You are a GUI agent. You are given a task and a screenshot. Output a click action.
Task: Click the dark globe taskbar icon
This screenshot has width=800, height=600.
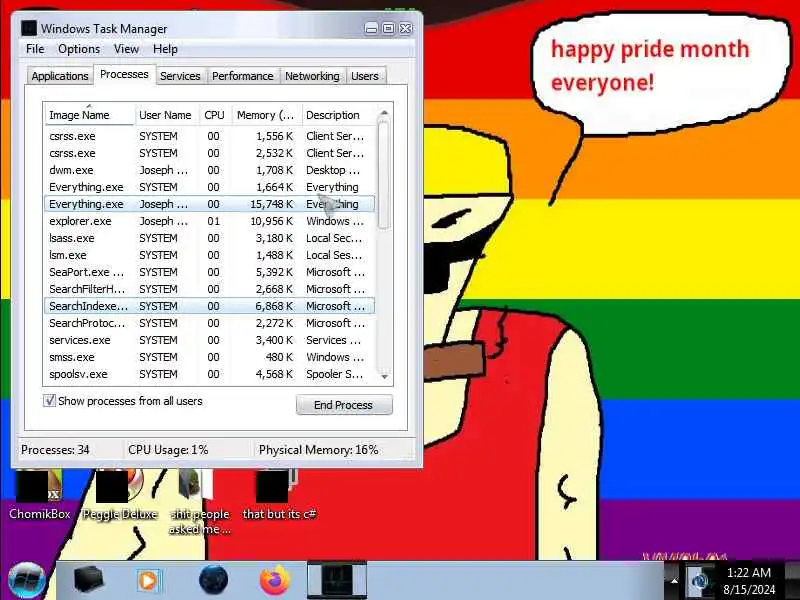click(x=213, y=581)
